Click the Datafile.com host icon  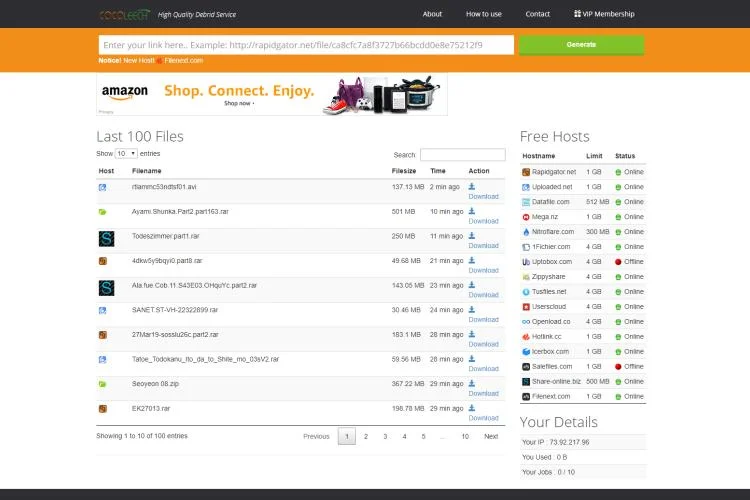[x=526, y=202]
